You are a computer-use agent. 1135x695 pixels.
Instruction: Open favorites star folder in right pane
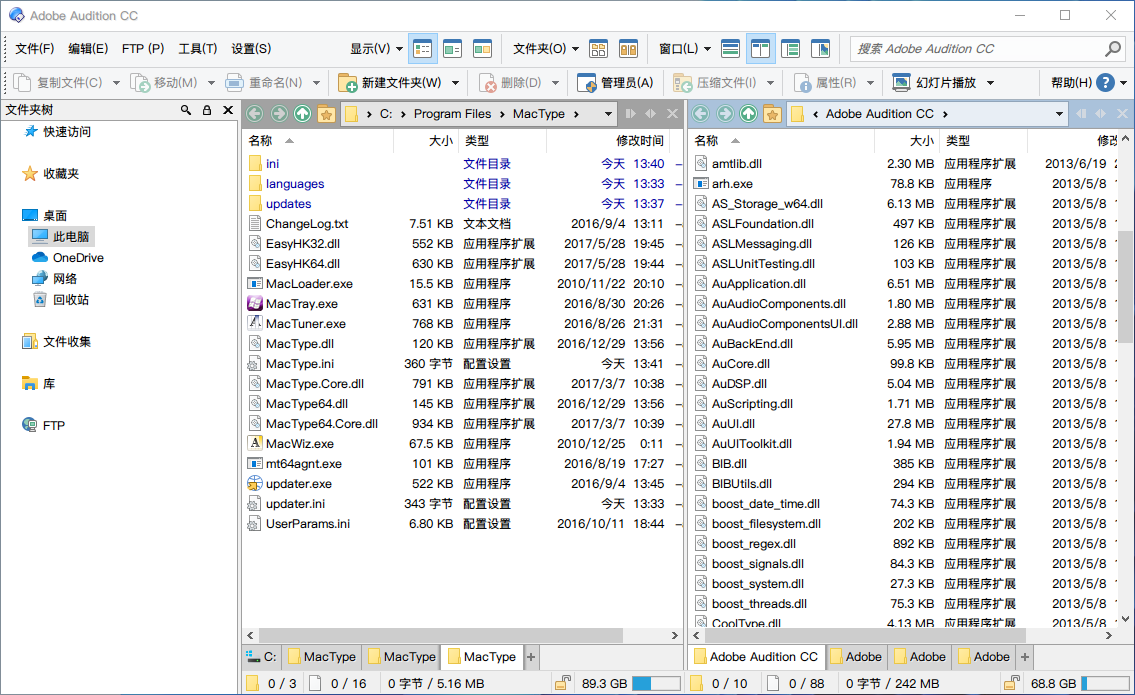tap(772, 114)
